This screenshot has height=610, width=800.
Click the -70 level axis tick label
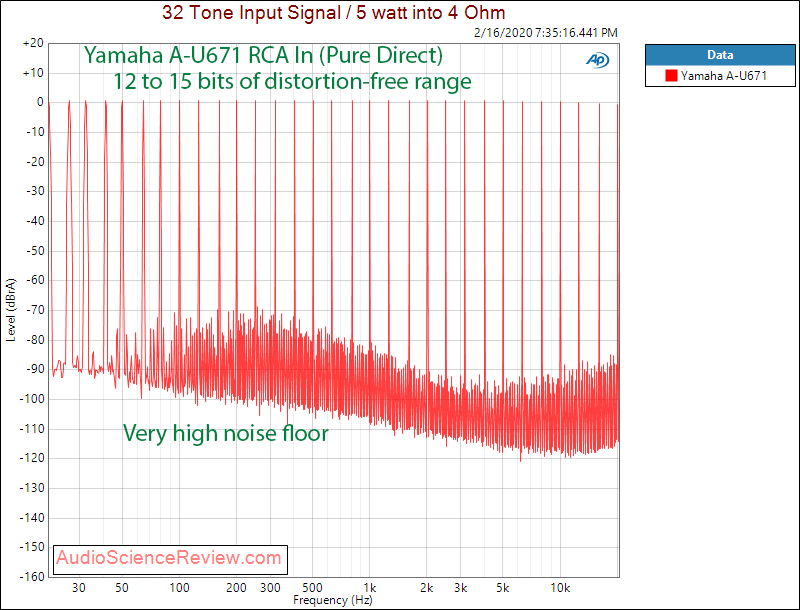coord(35,310)
